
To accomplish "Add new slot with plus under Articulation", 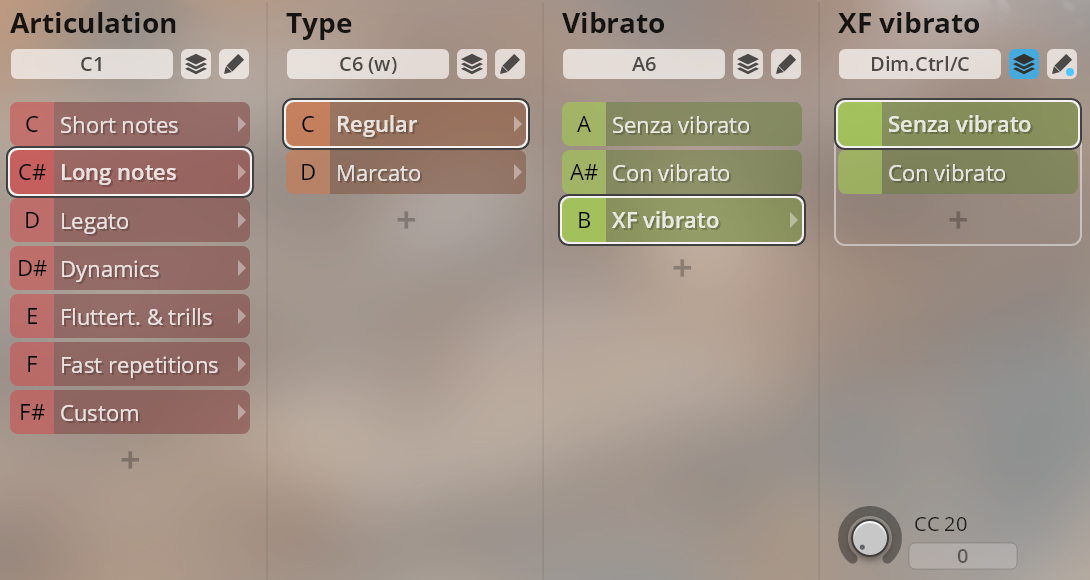I will [130, 460].
